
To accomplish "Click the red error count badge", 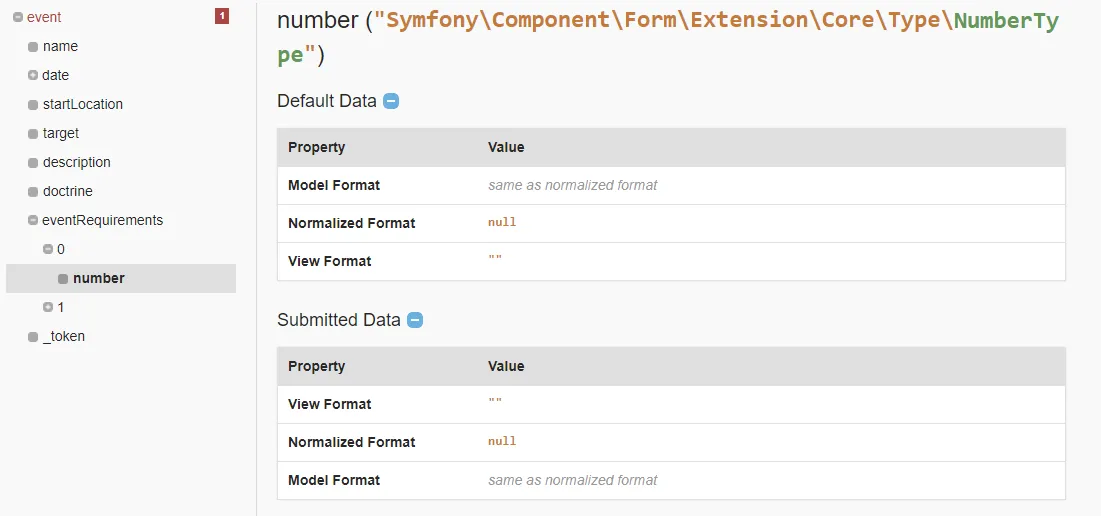I will pyautogui.click(x=222, y=16).
